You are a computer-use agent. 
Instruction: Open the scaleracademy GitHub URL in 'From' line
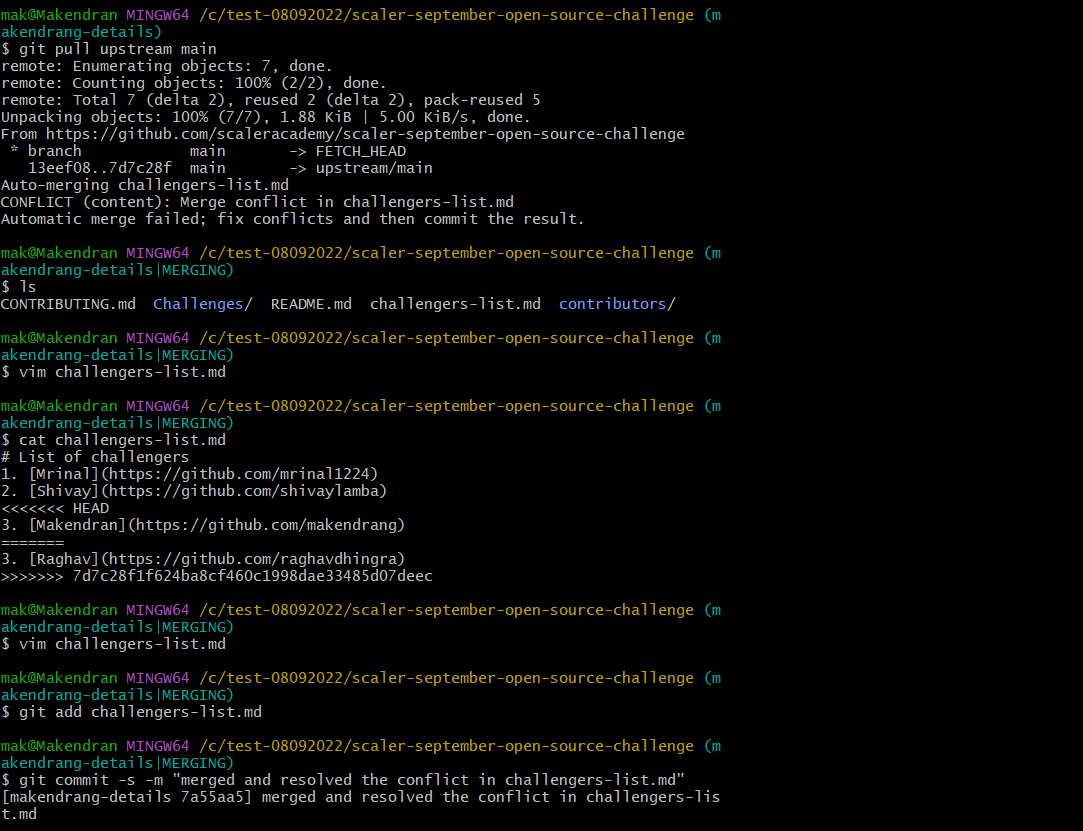(365, 134)
